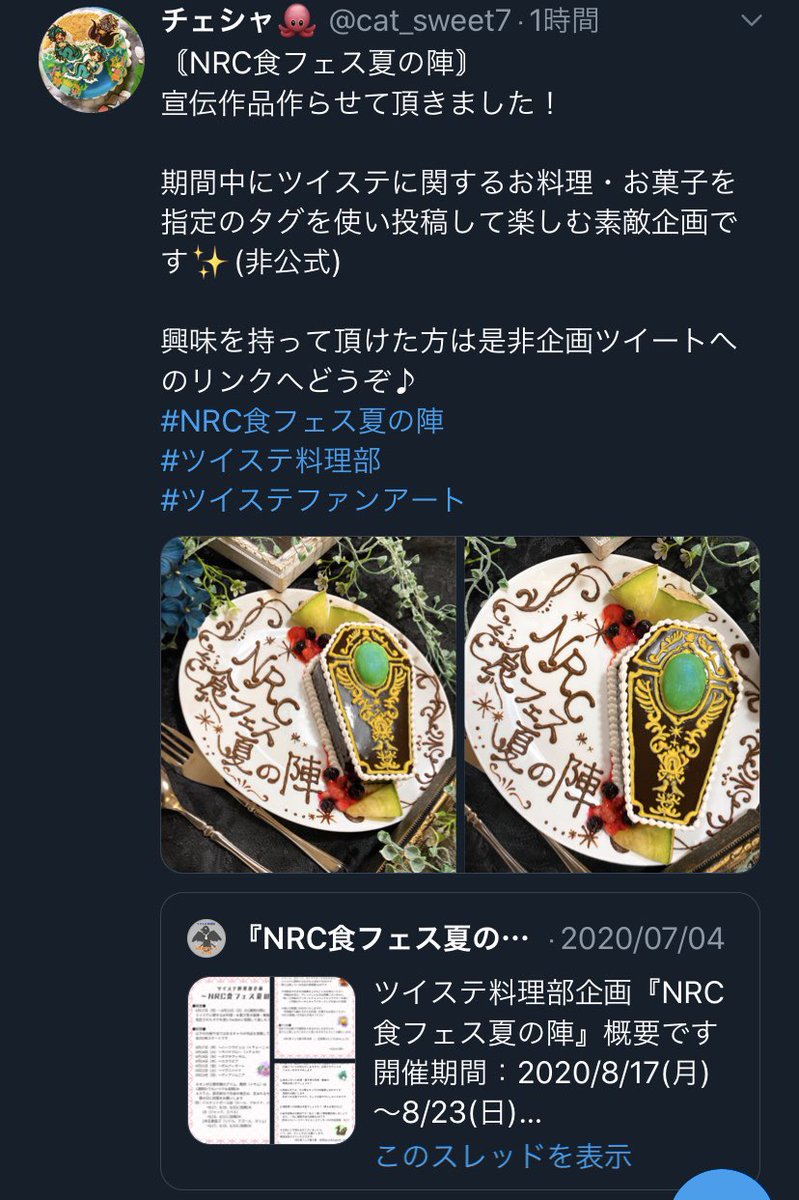Open the quoted tweet summary text
Viewport: 799px width, 1200px height.
[x=546, y=1052]
